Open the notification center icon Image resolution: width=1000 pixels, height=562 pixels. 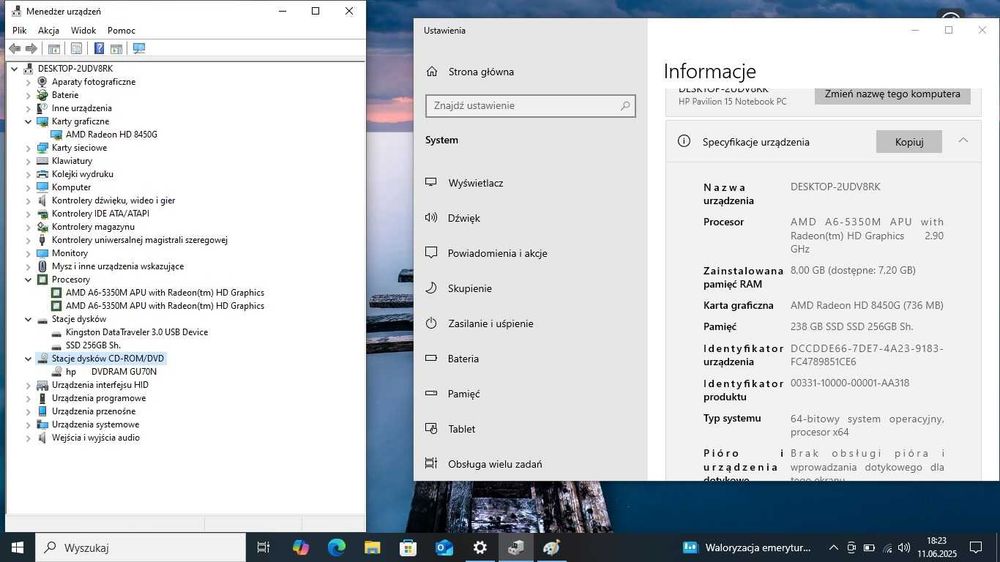pos(975,547)
